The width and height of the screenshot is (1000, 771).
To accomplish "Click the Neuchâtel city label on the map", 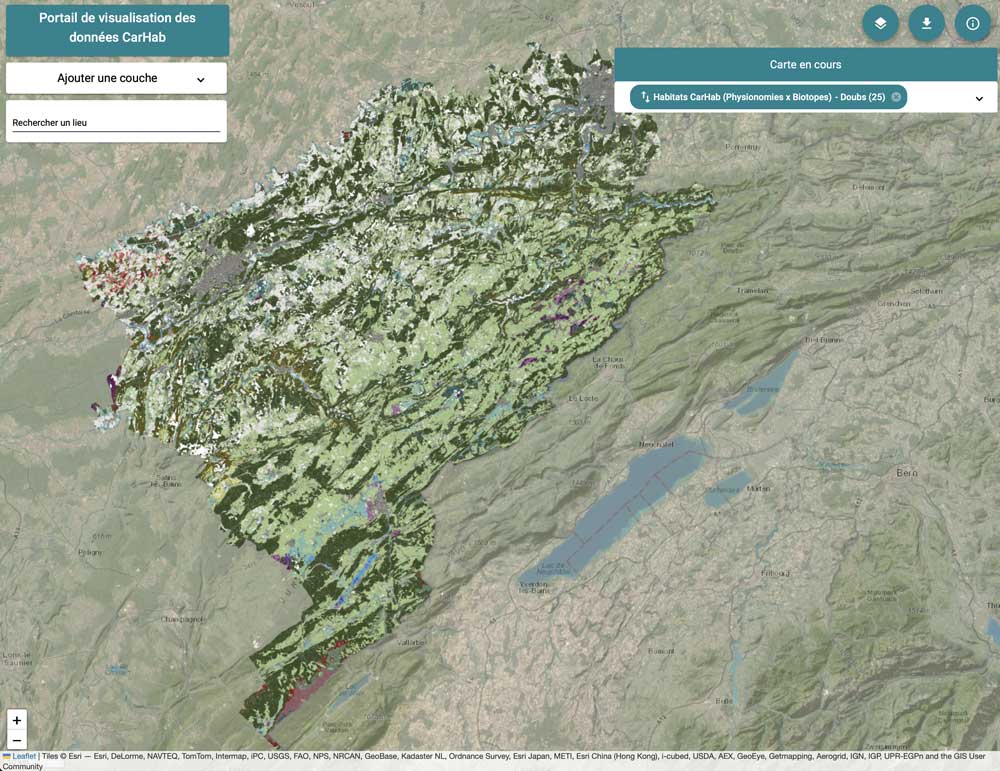I will (657, 445).
